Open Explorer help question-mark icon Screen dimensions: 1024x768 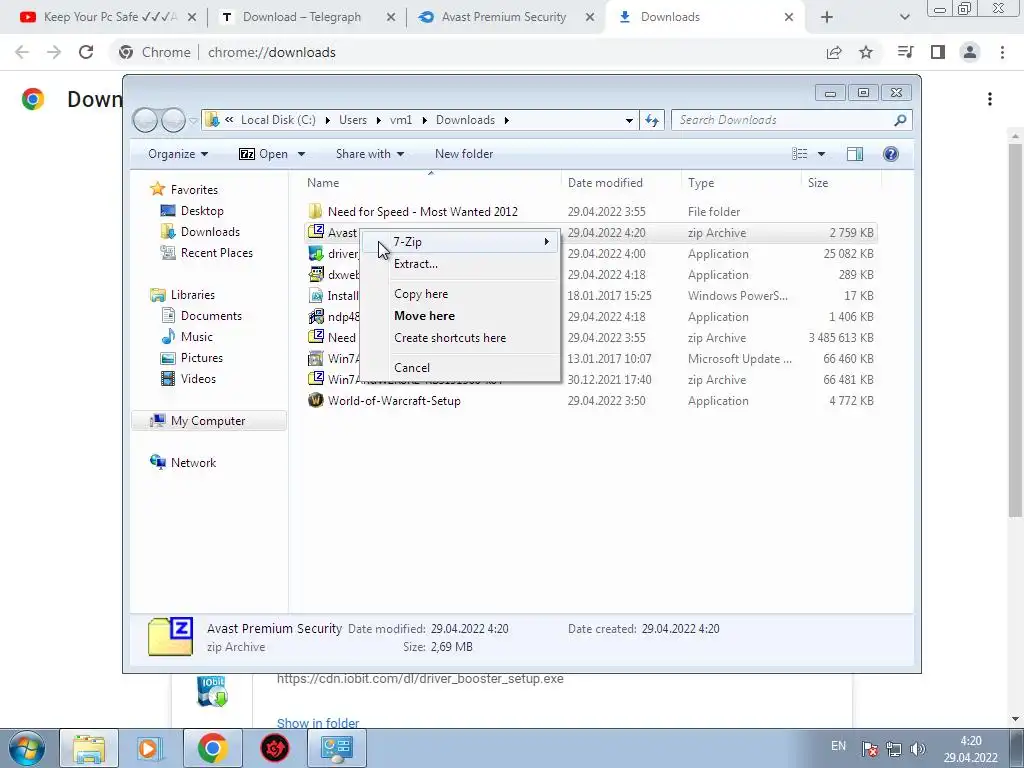click(x=890, y=154)
